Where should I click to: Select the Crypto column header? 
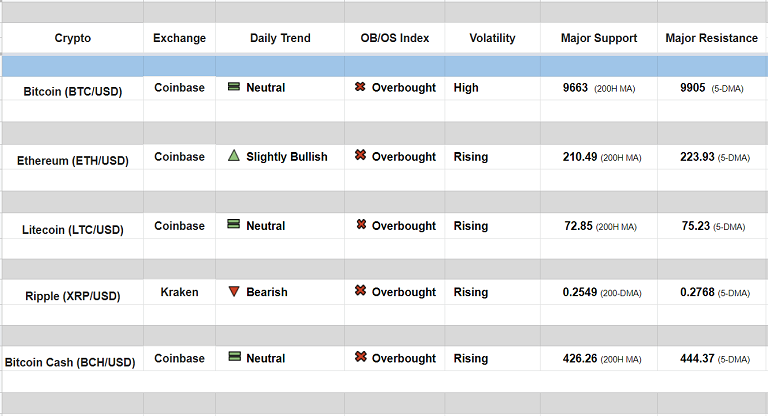pos(72,38)
